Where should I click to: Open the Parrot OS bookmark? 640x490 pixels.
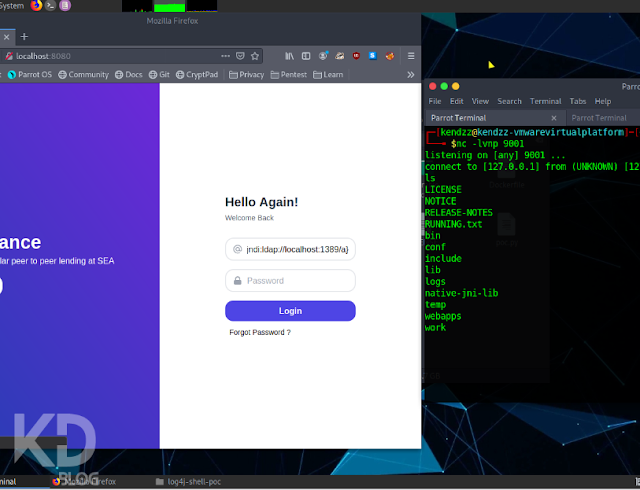(x=30, y=75)
